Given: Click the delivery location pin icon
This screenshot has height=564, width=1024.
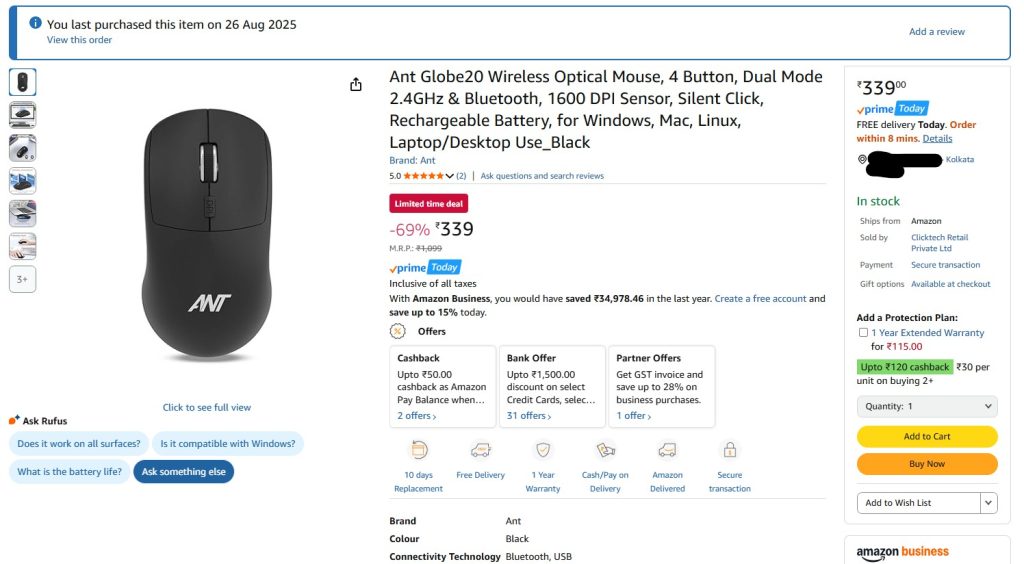Looking at the screenshot, I should [x=862, y=159].
